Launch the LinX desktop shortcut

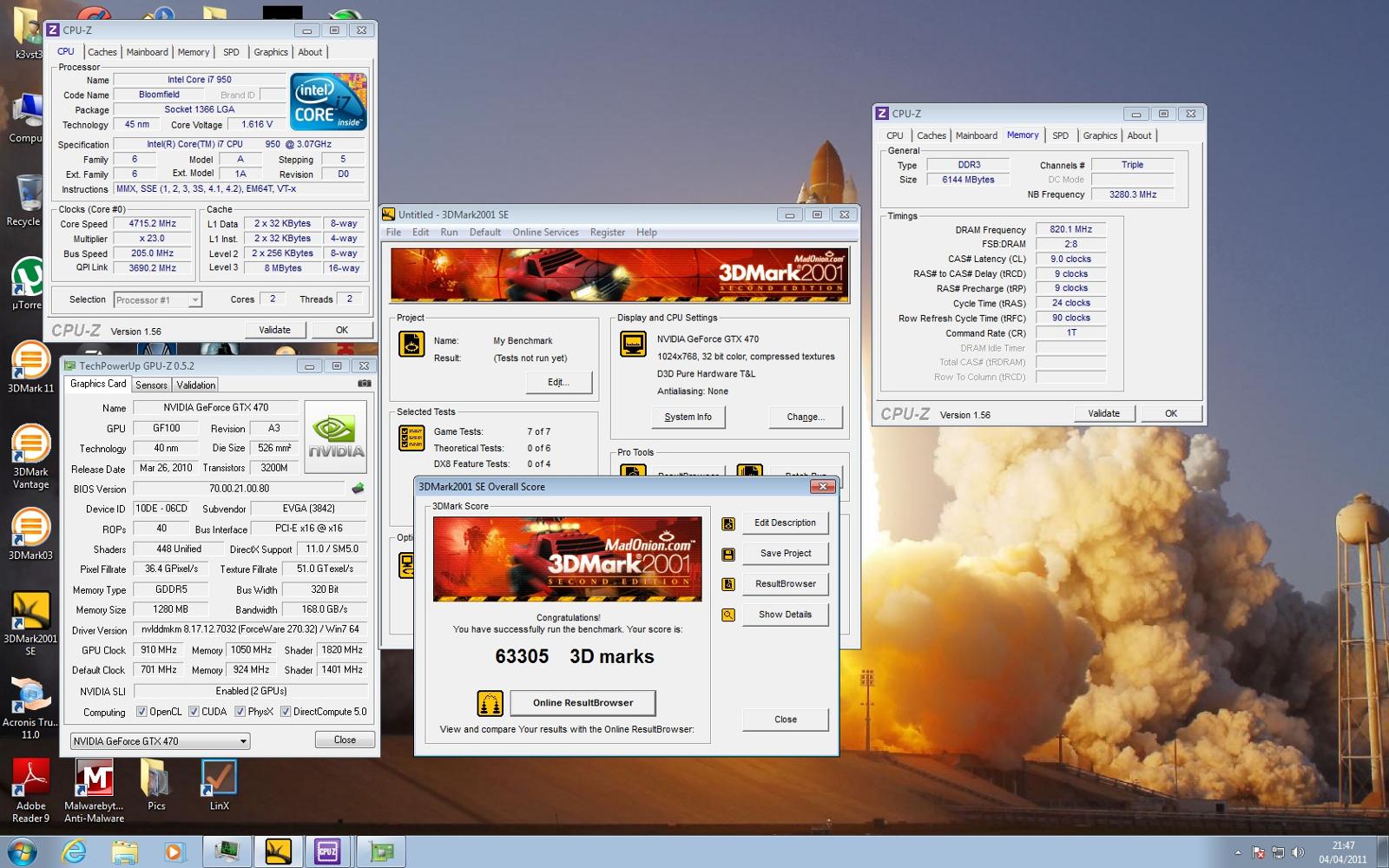point(219,785)
